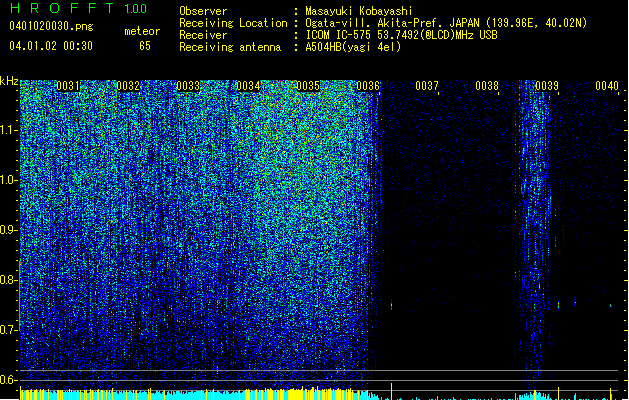The height and width of the screenshot is (400, 629).
Task: Click the 'meteor' label
Action: tap(142, 31)
